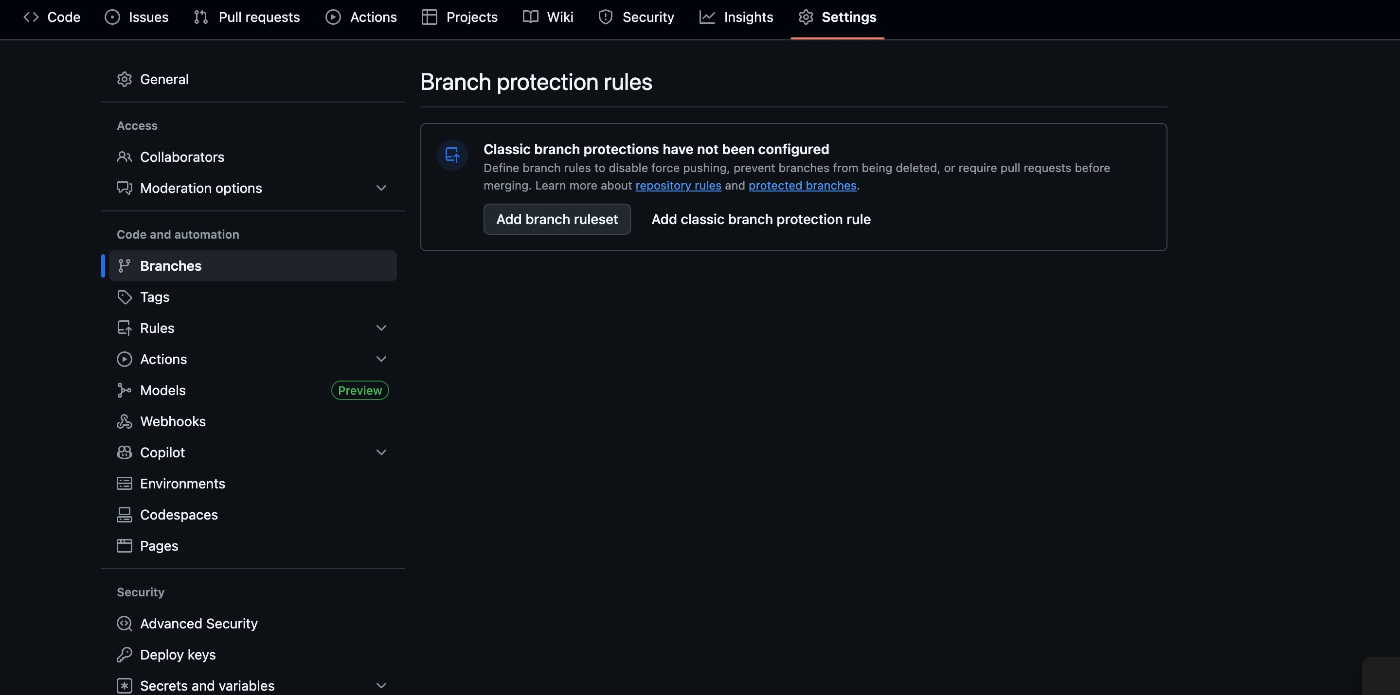Image resolution: width=1400 pixels, height=695 pixels.
Task: Click the Tags icon
Action: tap(123, 296)
